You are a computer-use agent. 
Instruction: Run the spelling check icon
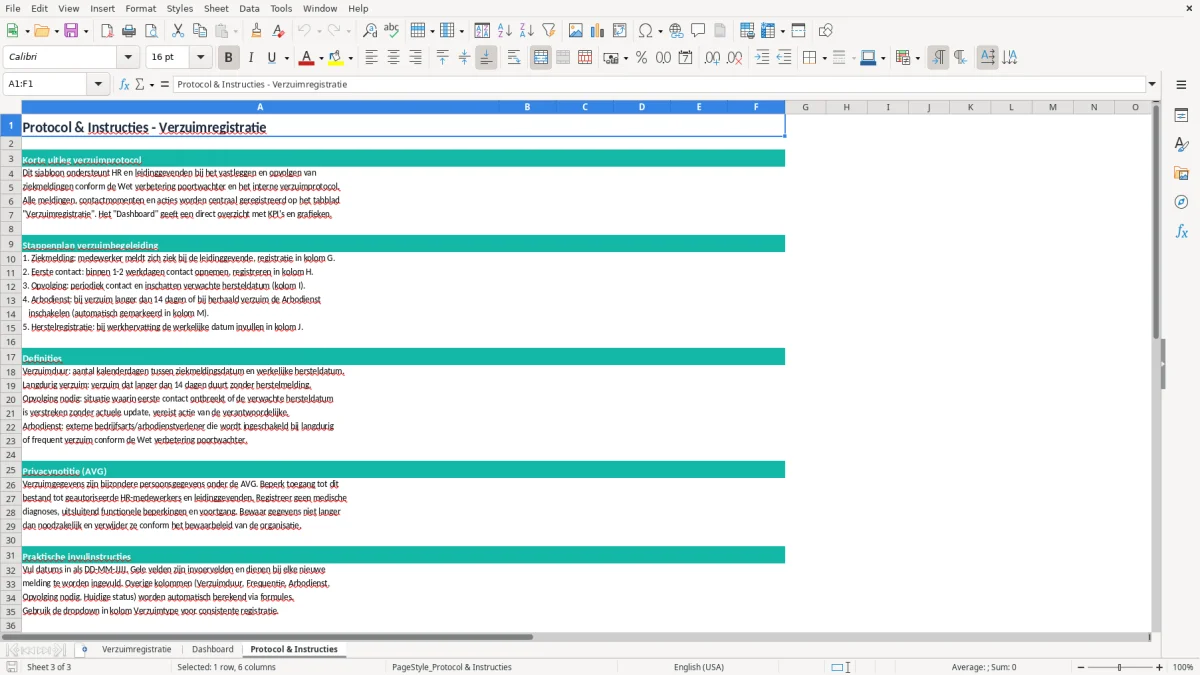pos(392,31)
